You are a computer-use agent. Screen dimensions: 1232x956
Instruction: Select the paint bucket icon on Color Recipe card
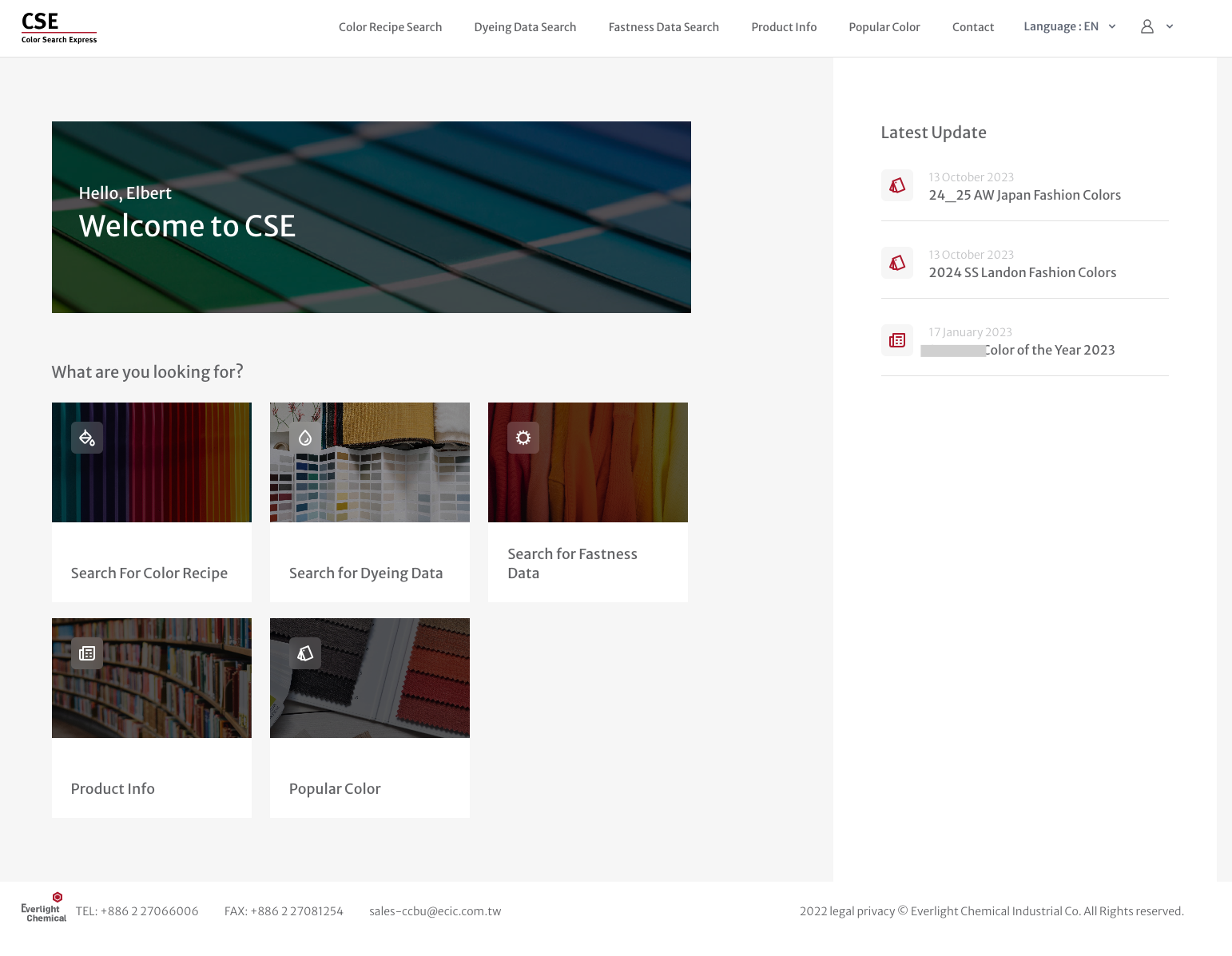pyautogui.click(x=86, y=438)
